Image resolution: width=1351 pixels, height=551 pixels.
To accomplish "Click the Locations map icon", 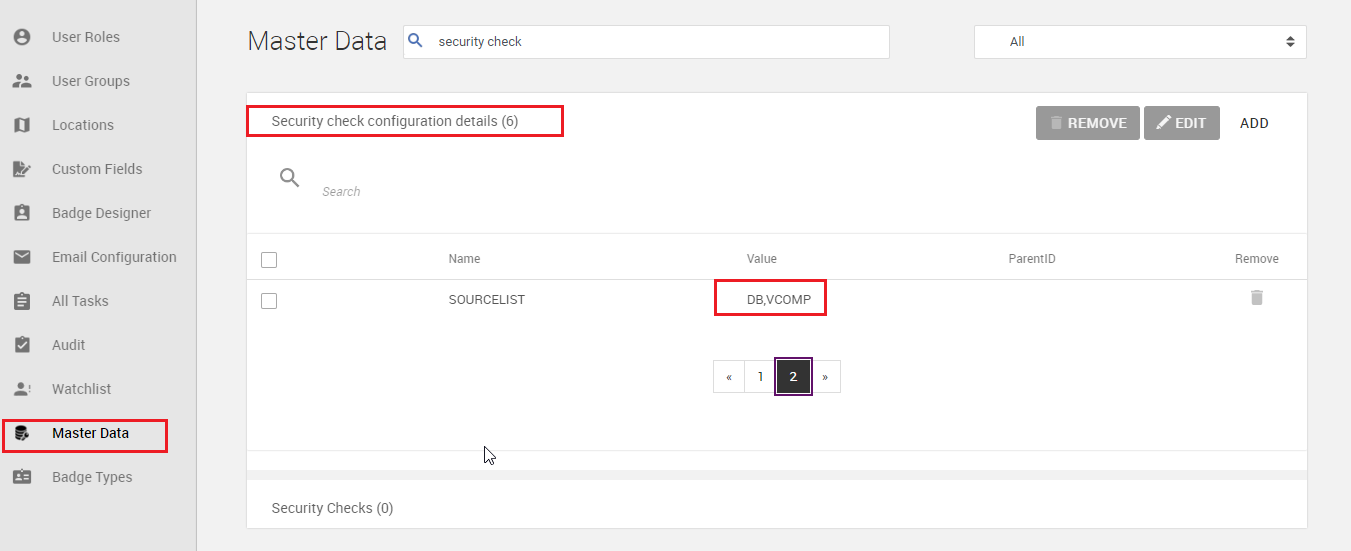I will tap(22, 125).
